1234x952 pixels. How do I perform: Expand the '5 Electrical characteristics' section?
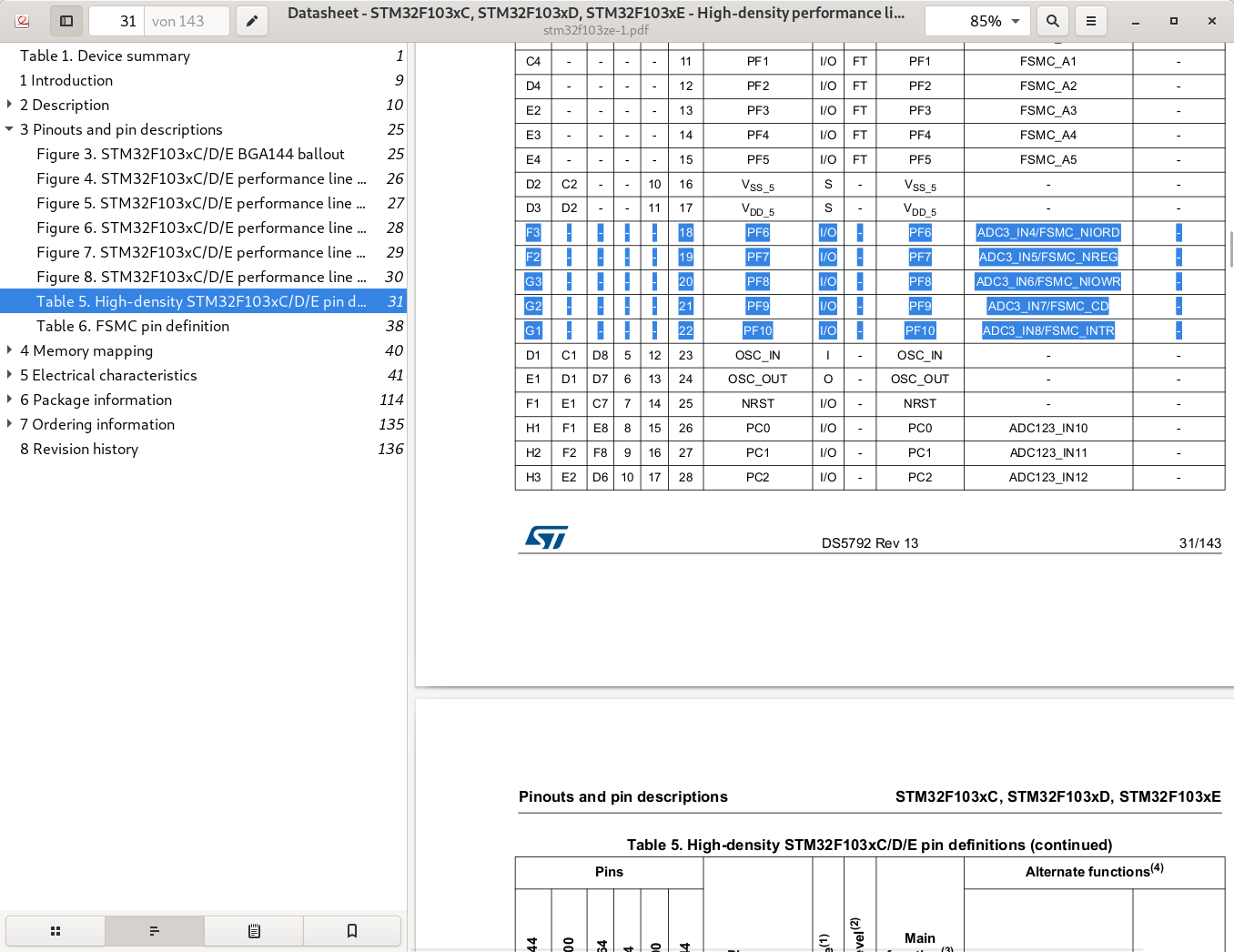point(9,375)
